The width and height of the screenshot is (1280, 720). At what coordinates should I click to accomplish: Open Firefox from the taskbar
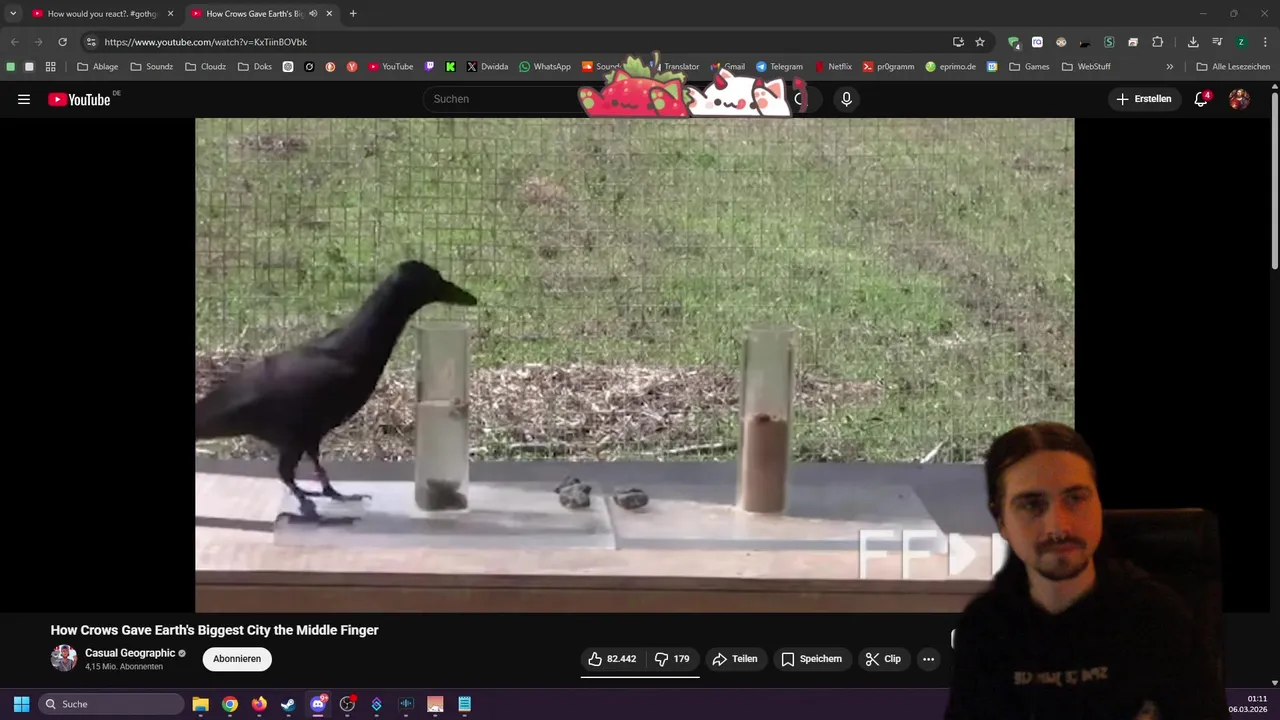tap(259, 704)
